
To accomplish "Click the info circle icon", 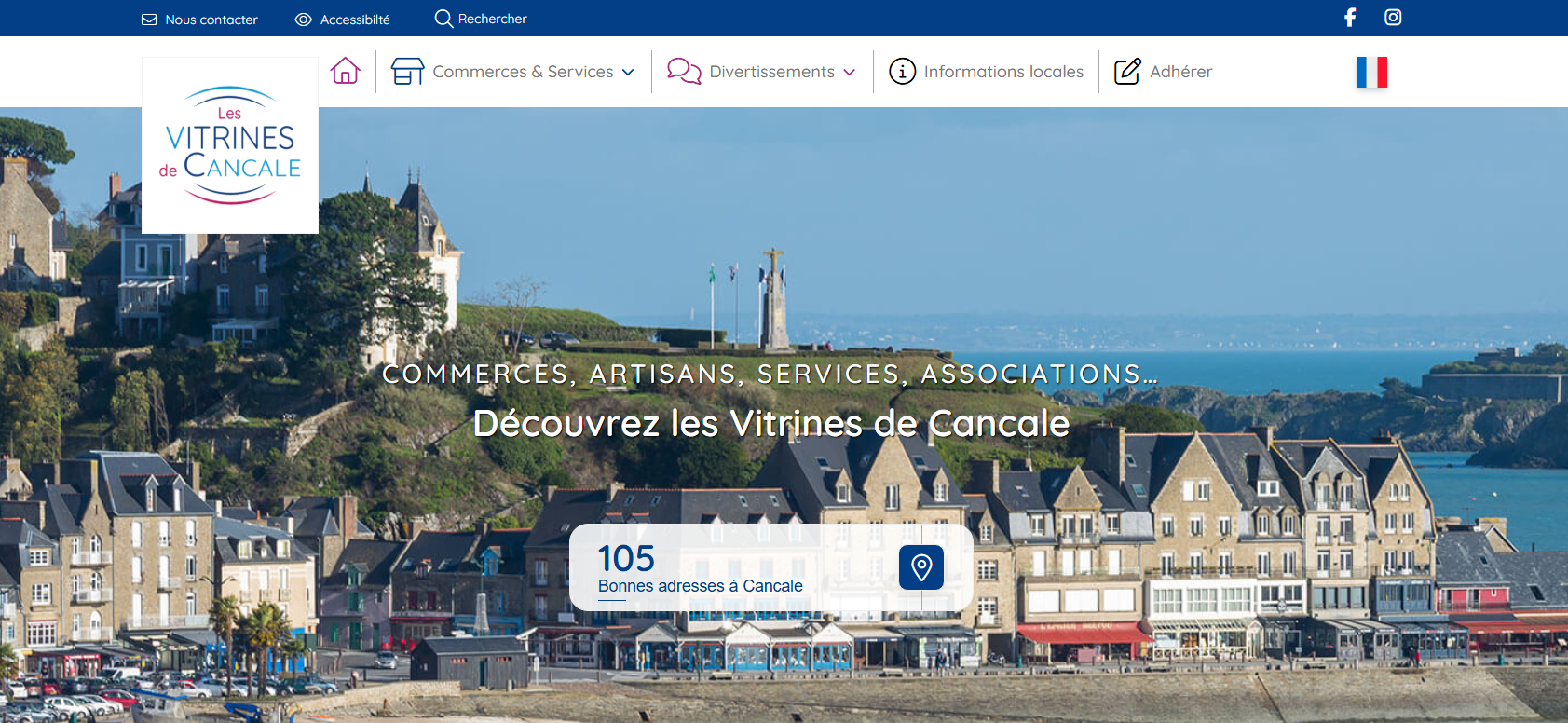I will tap(902, 71).
